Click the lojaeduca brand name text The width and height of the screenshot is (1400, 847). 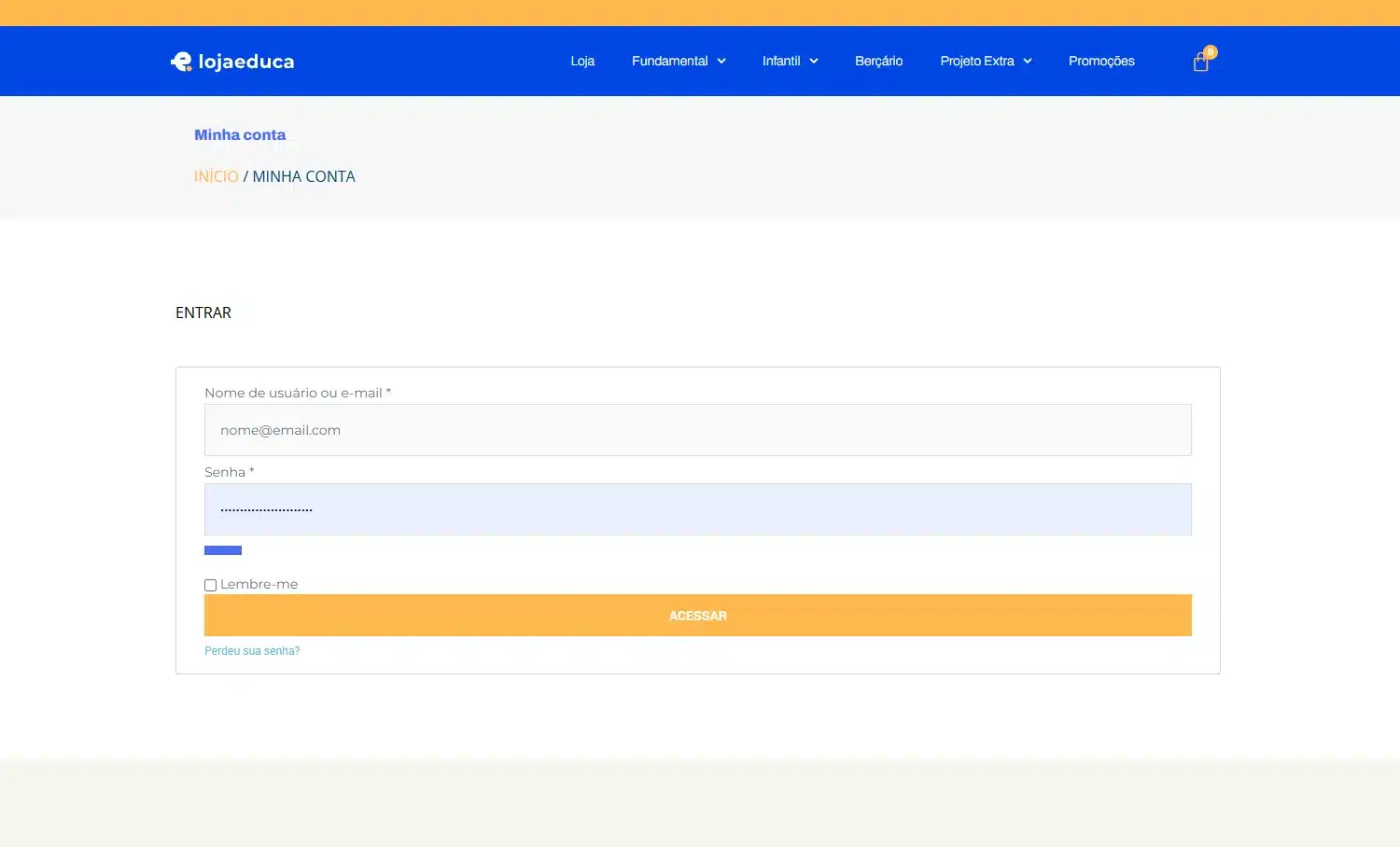pyautogui.click(x=246, y=62)
